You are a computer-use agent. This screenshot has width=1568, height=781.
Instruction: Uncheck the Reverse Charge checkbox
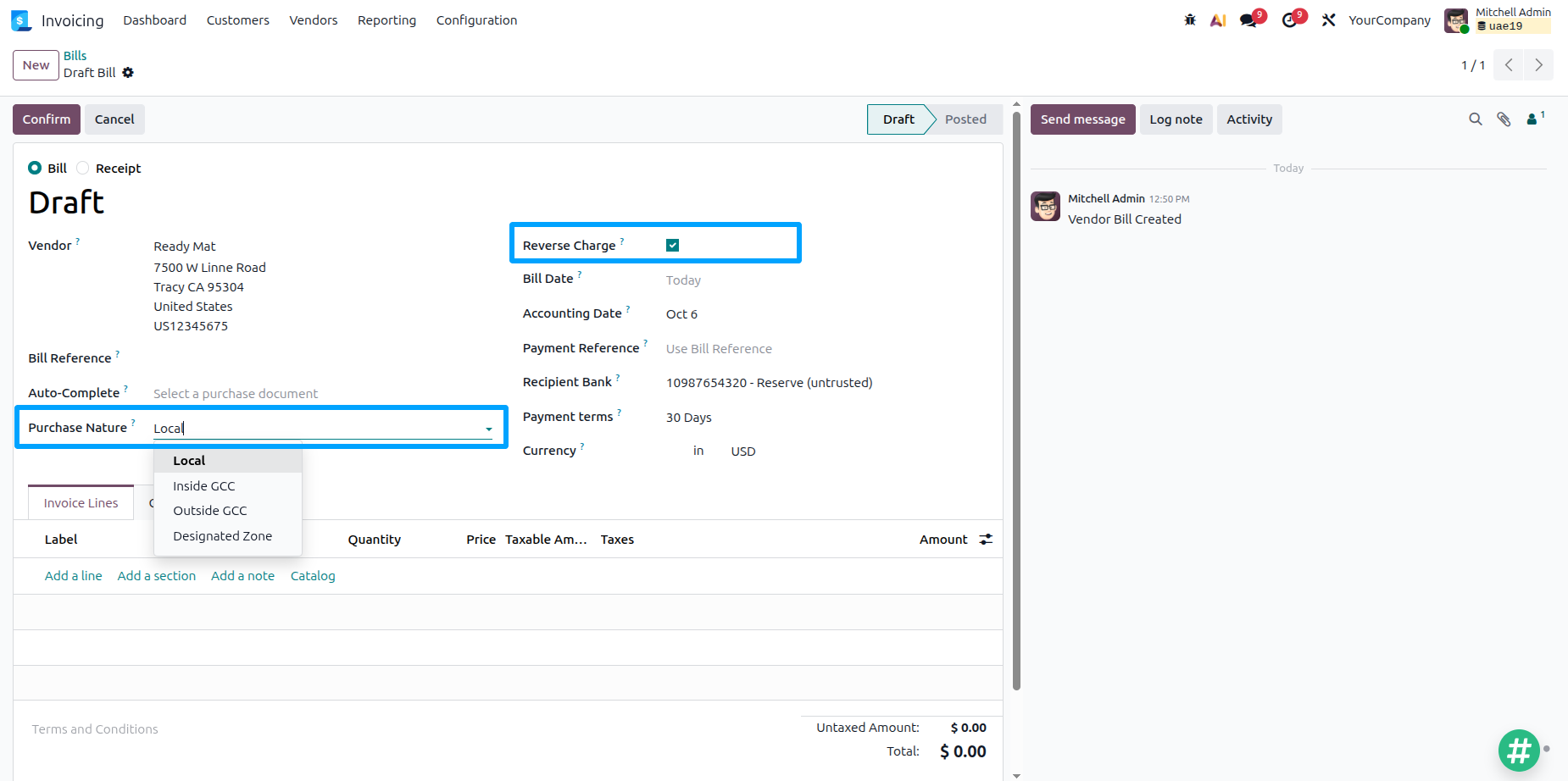pyautogui.click(x=672, y=246)
